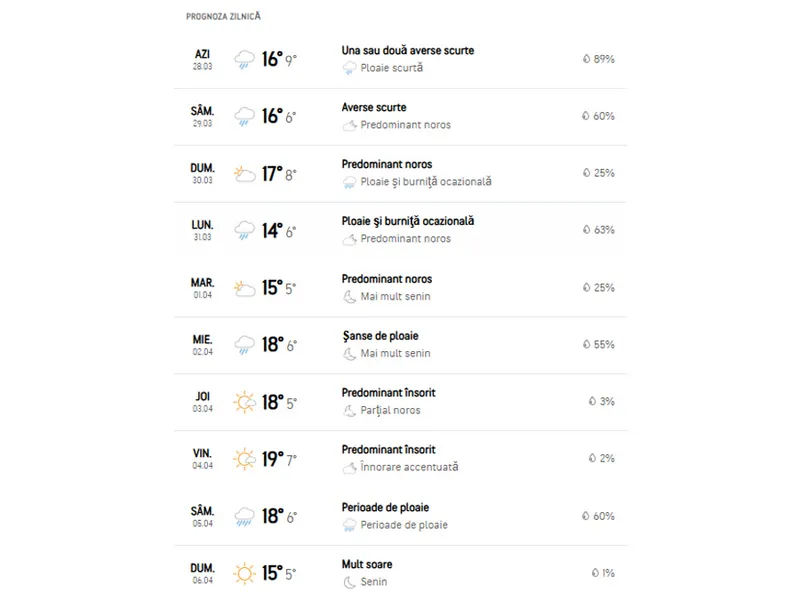
Task: Click the sun-cloud icon for JOI 03.04
Action: pos(244,402)
